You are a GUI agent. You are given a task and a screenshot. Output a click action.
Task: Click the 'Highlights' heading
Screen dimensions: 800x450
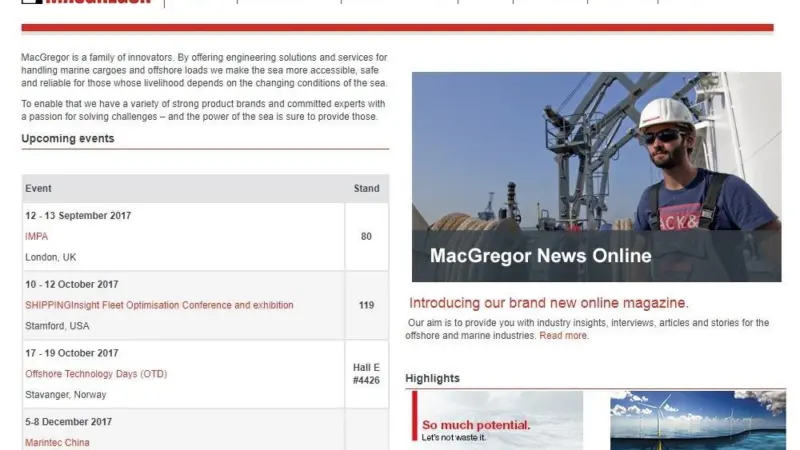click(432, 379)
